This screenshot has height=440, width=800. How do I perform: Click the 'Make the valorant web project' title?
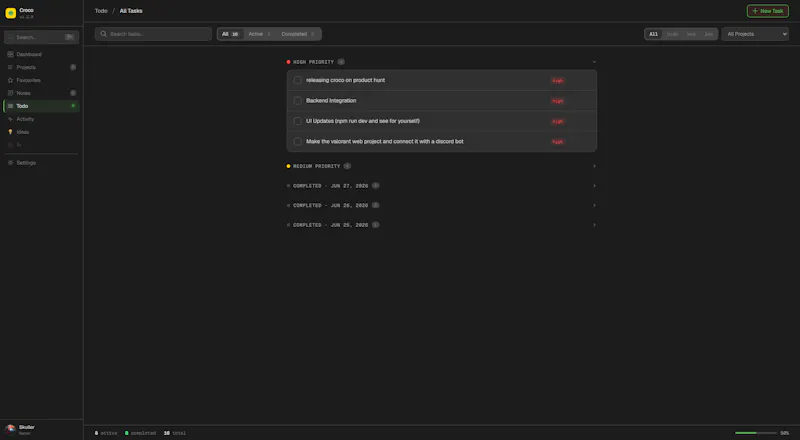pyautogui.click(x=385, y=141)
